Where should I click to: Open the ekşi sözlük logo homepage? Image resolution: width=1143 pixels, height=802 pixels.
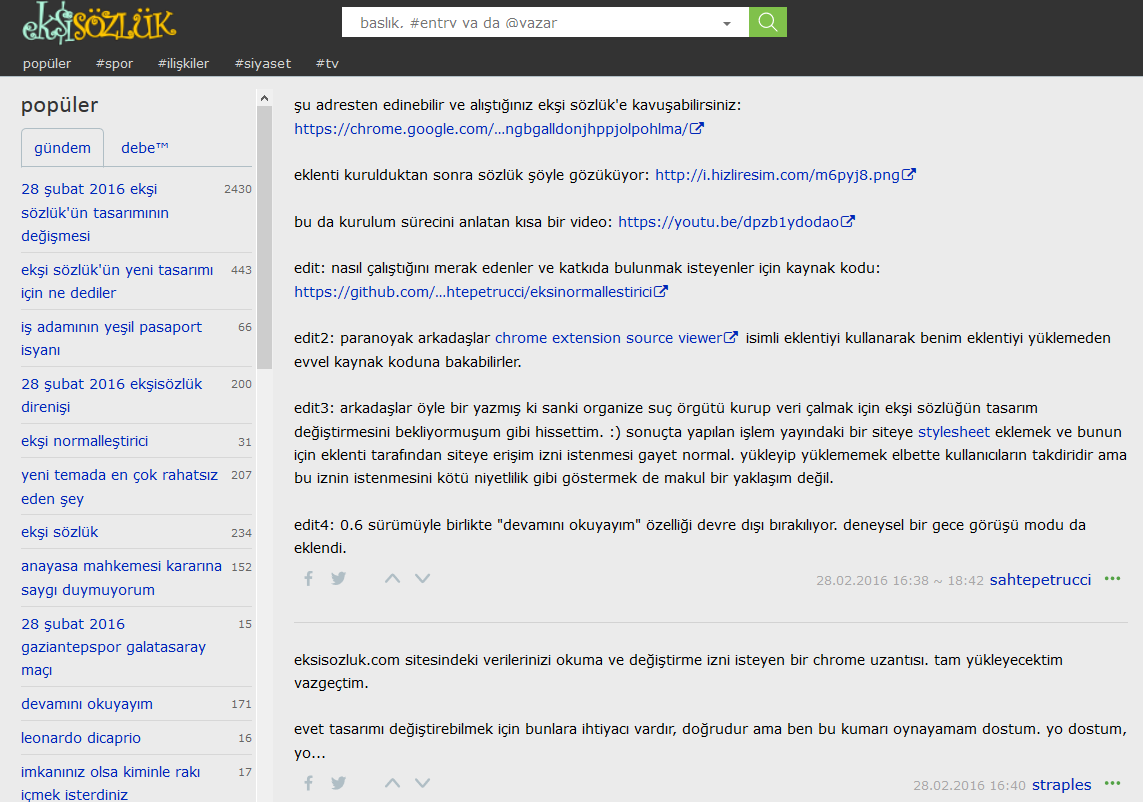[x=98, y=24]
